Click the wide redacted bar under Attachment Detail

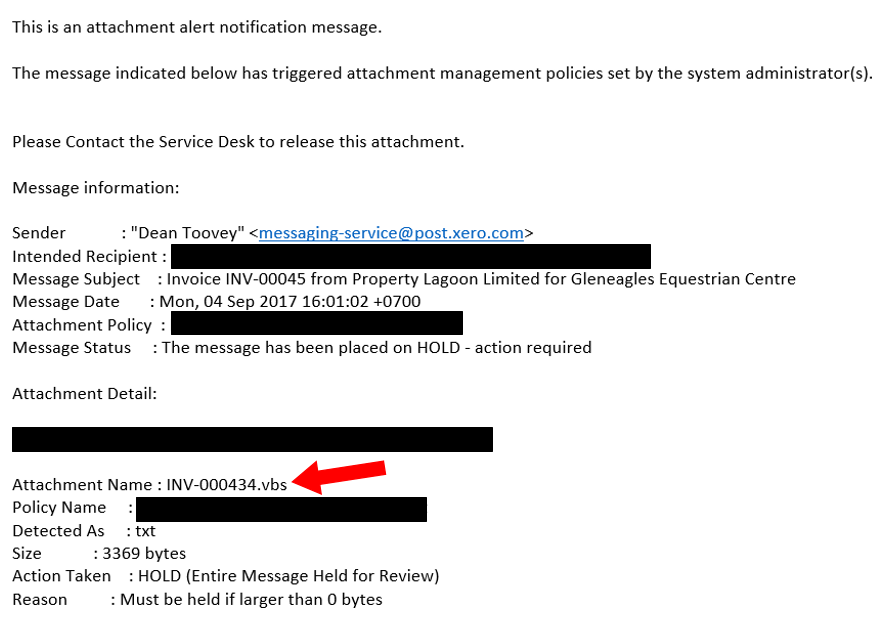tap(252, 440)
